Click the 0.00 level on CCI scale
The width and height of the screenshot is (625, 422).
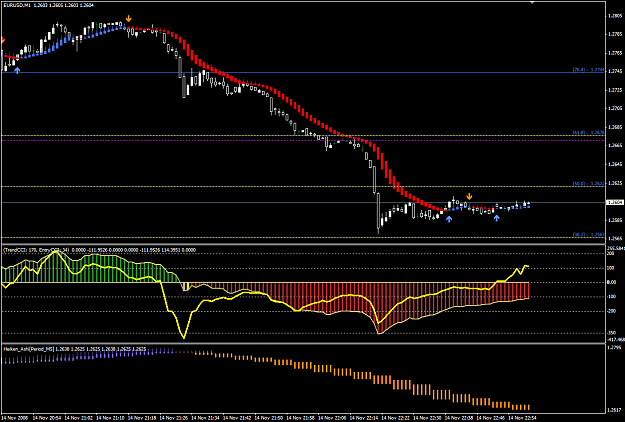(x=611, y=282)
